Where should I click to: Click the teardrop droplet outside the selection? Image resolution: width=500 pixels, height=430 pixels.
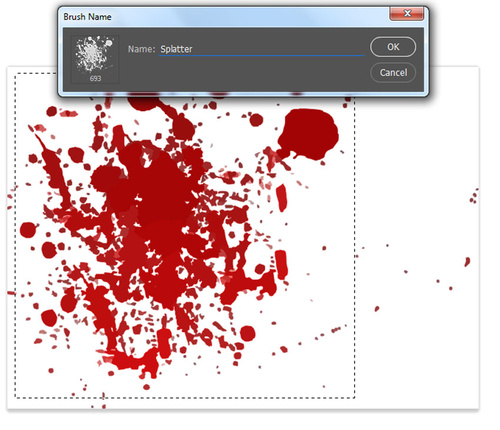(467, 262)
